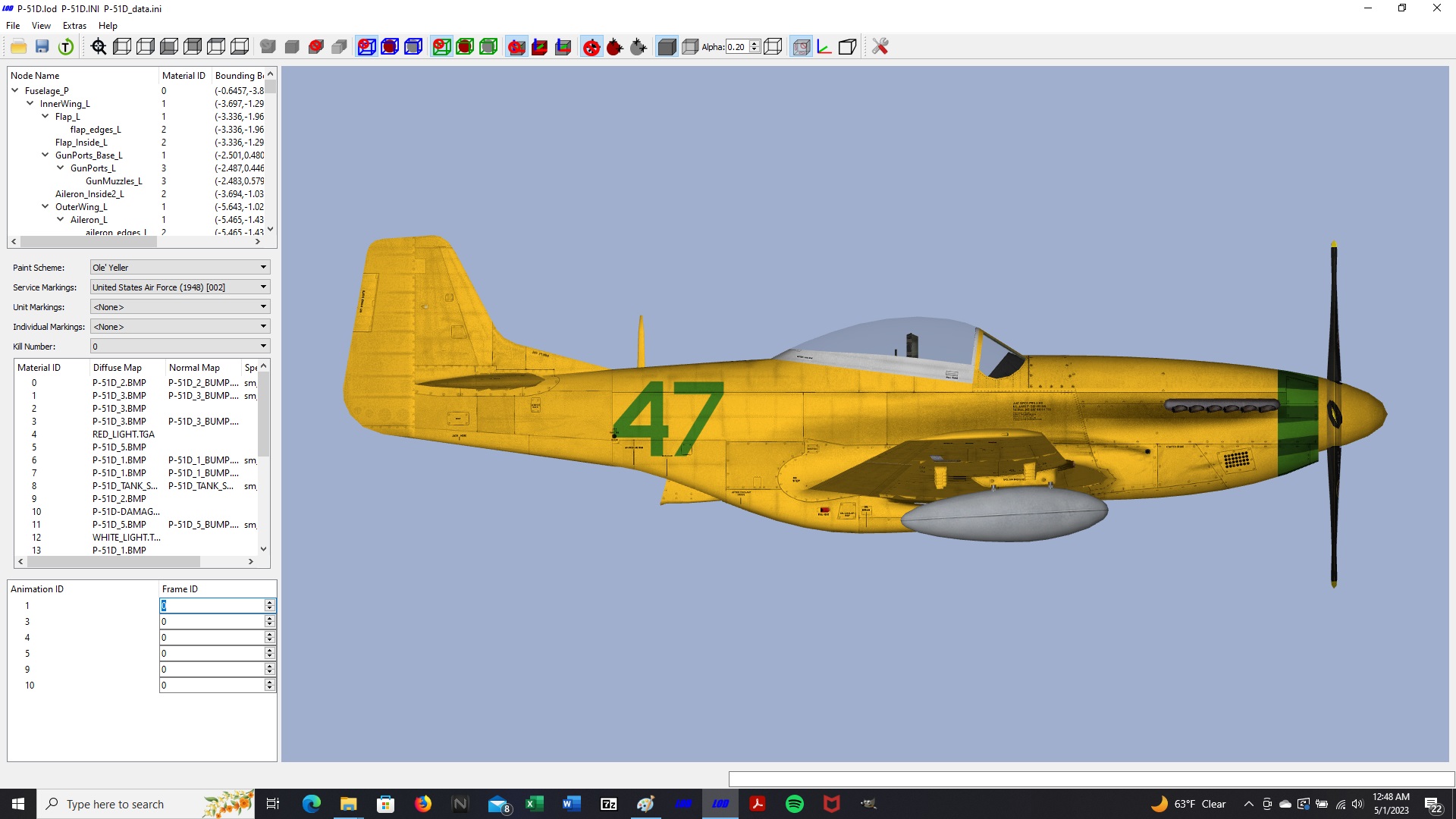Click the blue floppy disk save icon

click(42, 47)
